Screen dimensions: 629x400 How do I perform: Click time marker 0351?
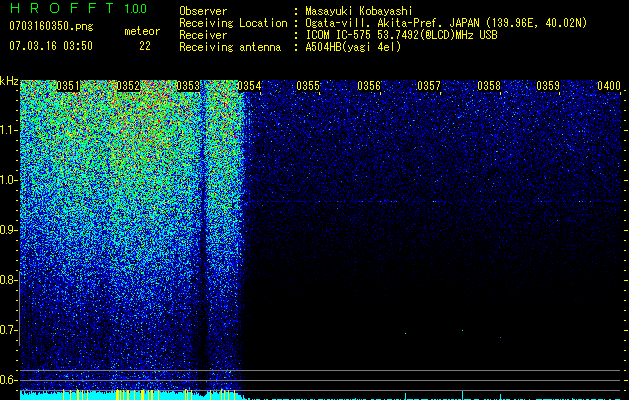pos(68,86)
